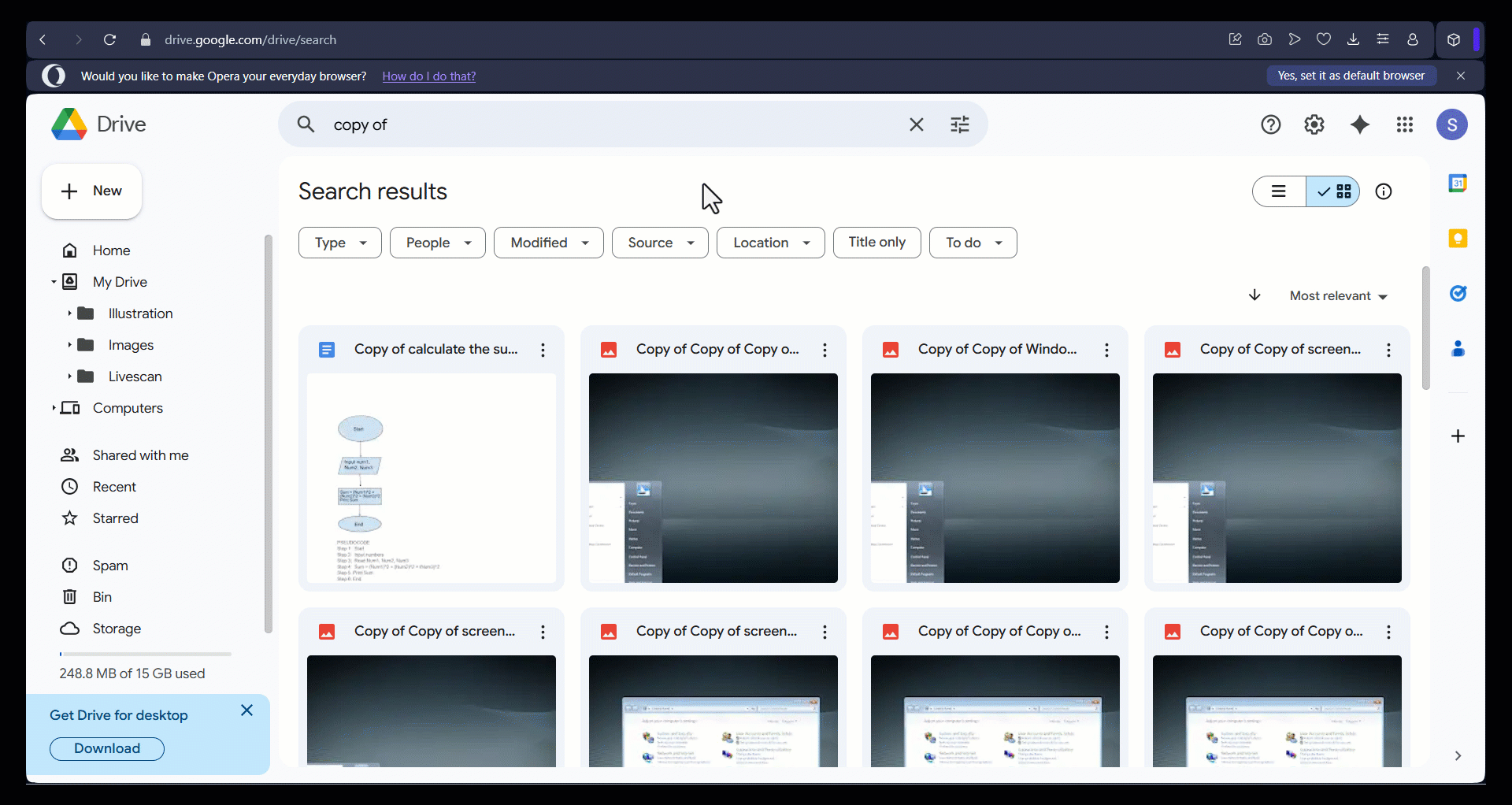Open the Type filter dropdown
The width and height of the screenshot is (1512, 805).
[x=339, y=243]
